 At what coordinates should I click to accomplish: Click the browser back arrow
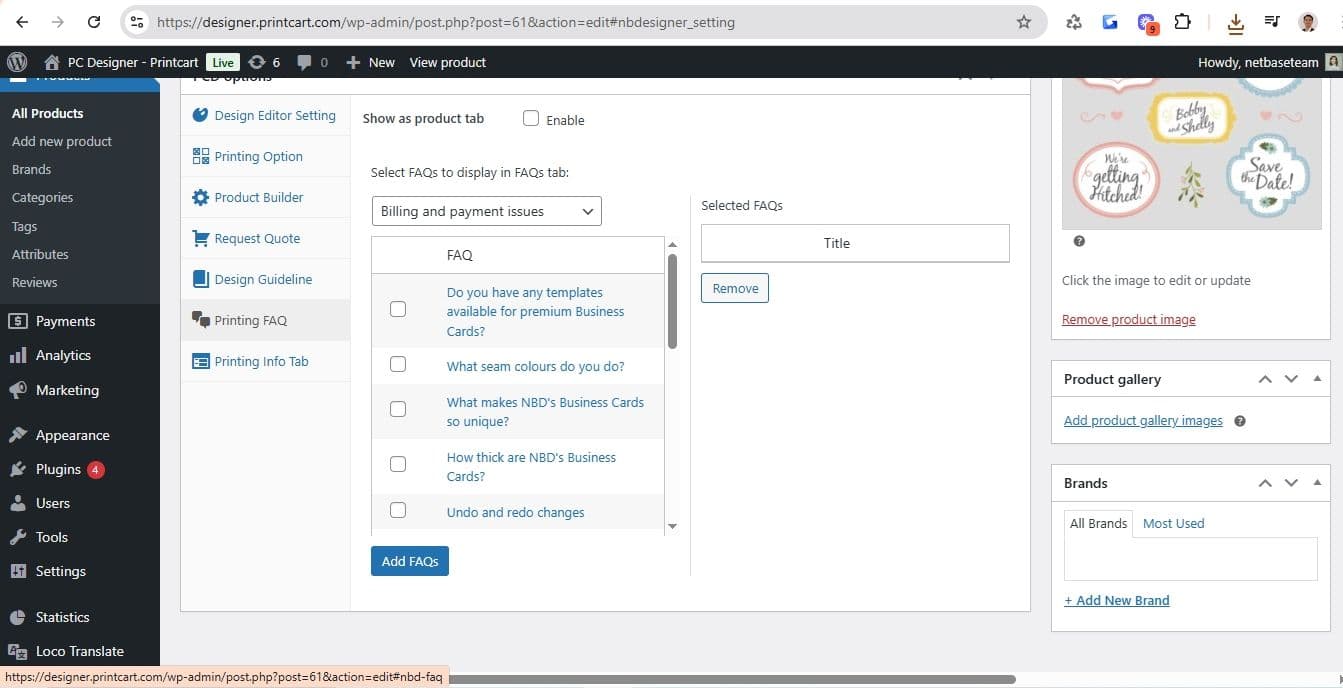click(22, 21)
